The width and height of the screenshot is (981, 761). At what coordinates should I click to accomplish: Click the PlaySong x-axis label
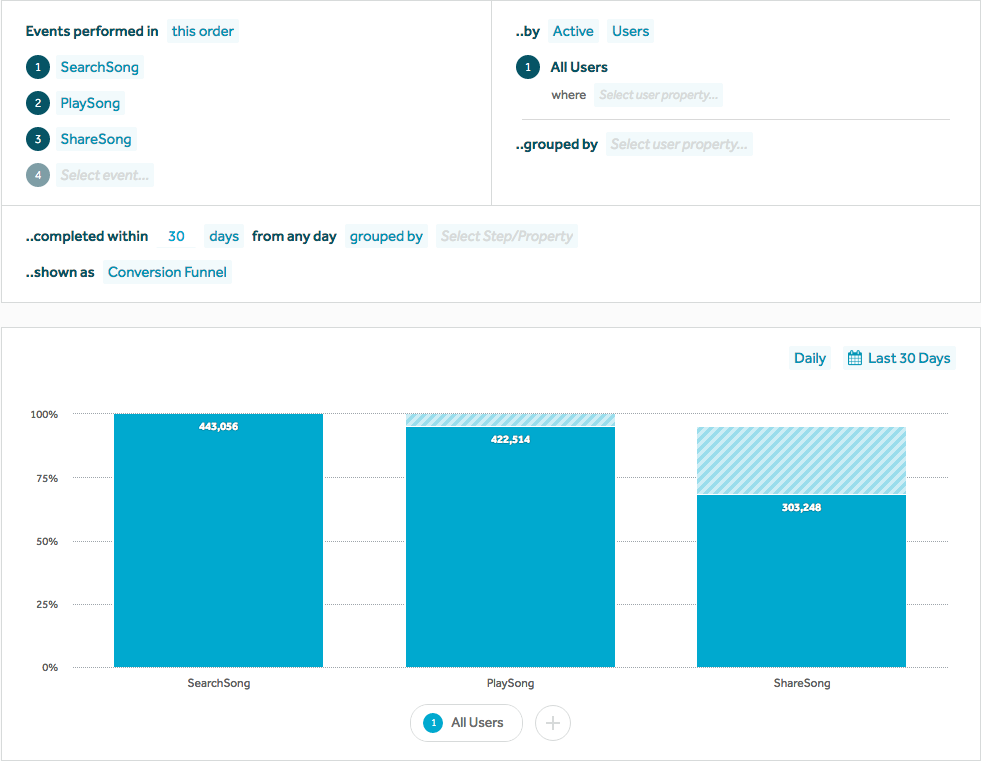(x=511, y=683)
